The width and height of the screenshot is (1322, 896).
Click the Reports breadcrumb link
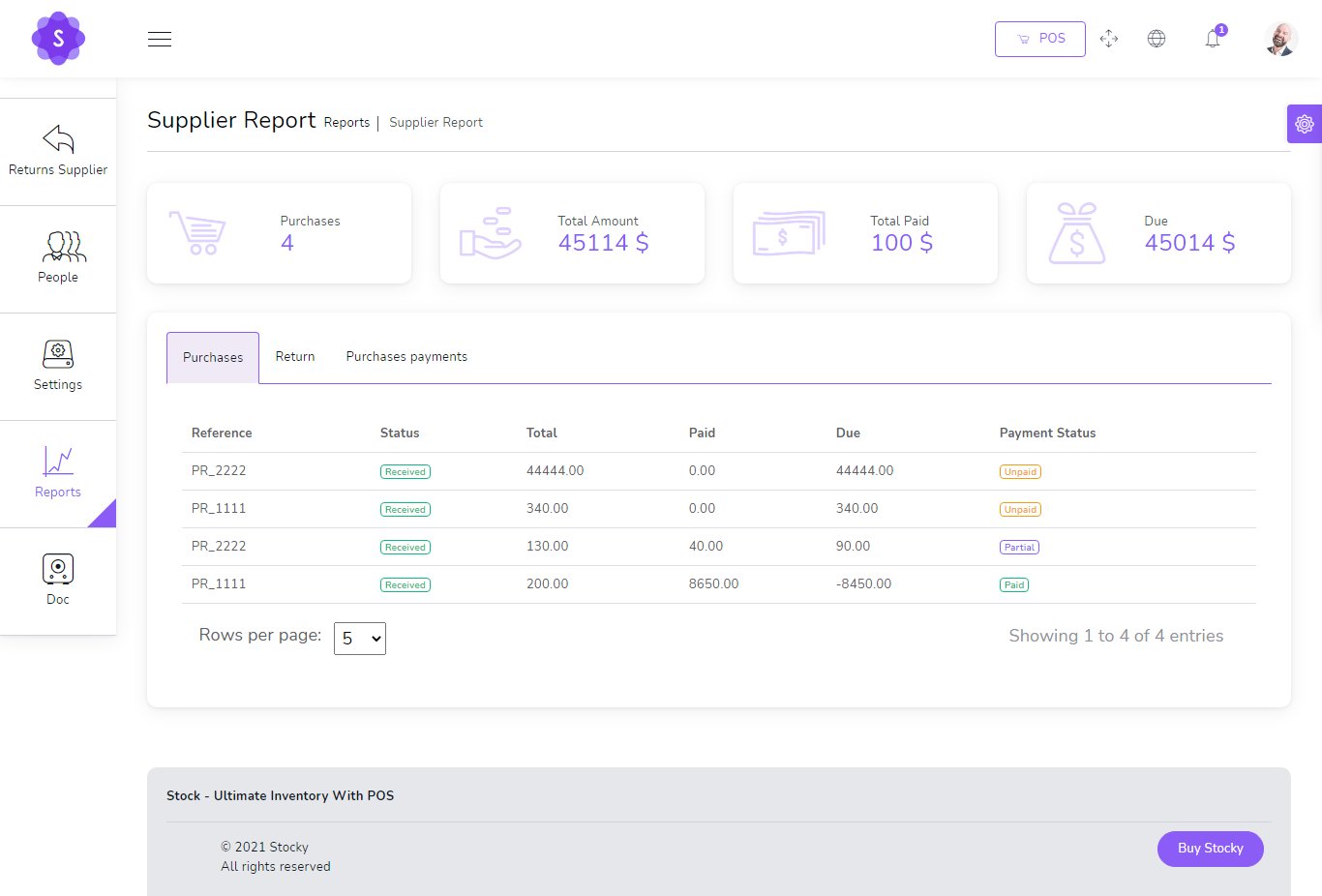point(346,123)
